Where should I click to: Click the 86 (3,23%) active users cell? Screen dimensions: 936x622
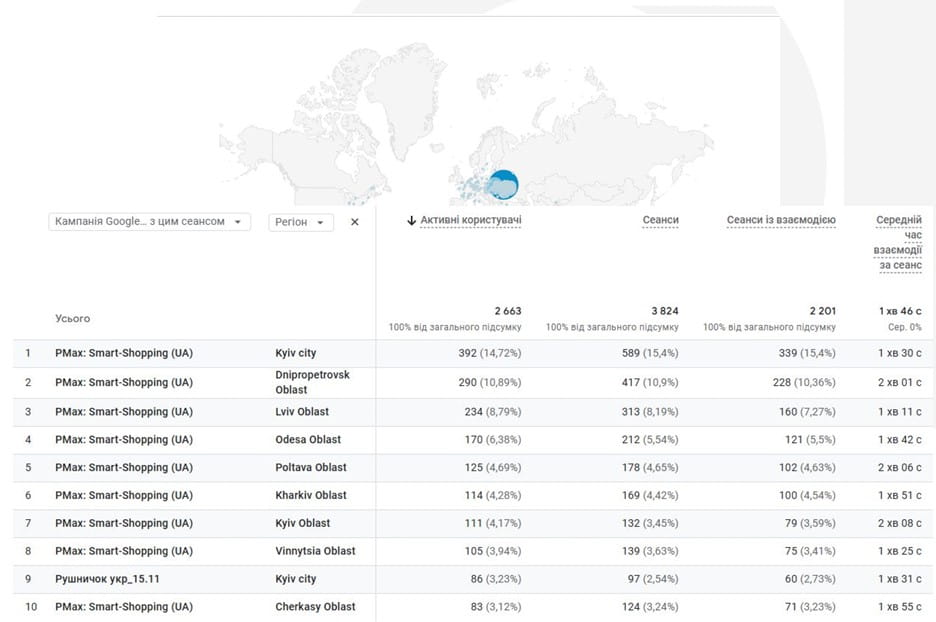495,579
